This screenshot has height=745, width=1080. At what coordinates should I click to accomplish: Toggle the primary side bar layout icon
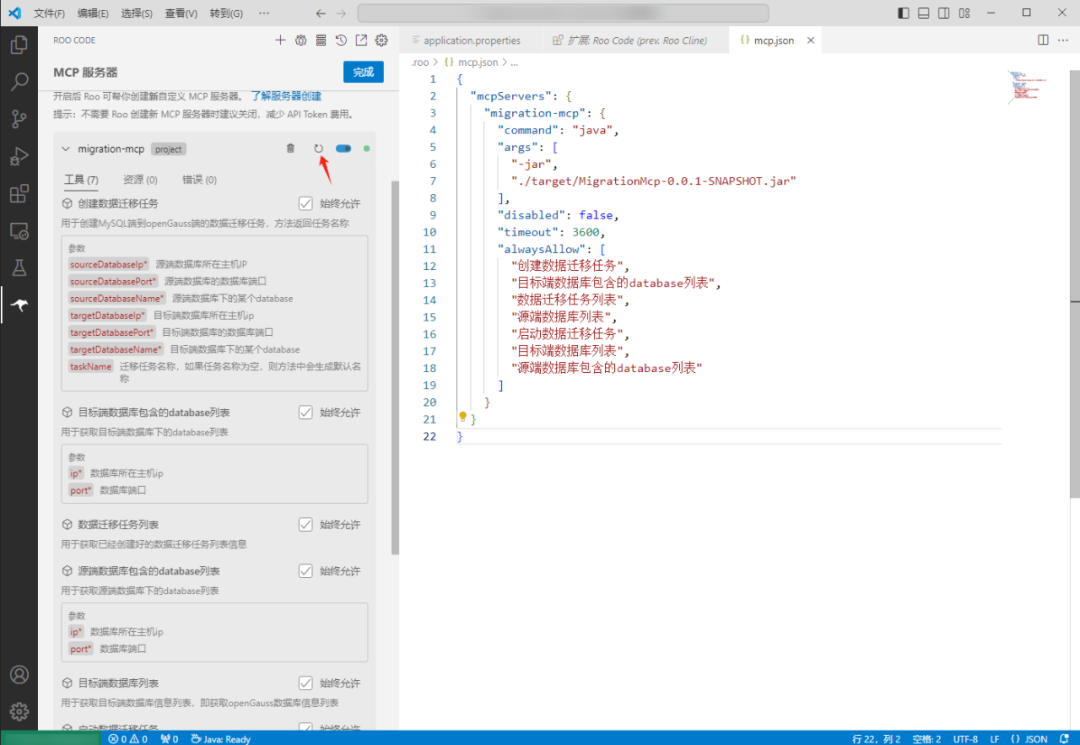pos(904,13)
